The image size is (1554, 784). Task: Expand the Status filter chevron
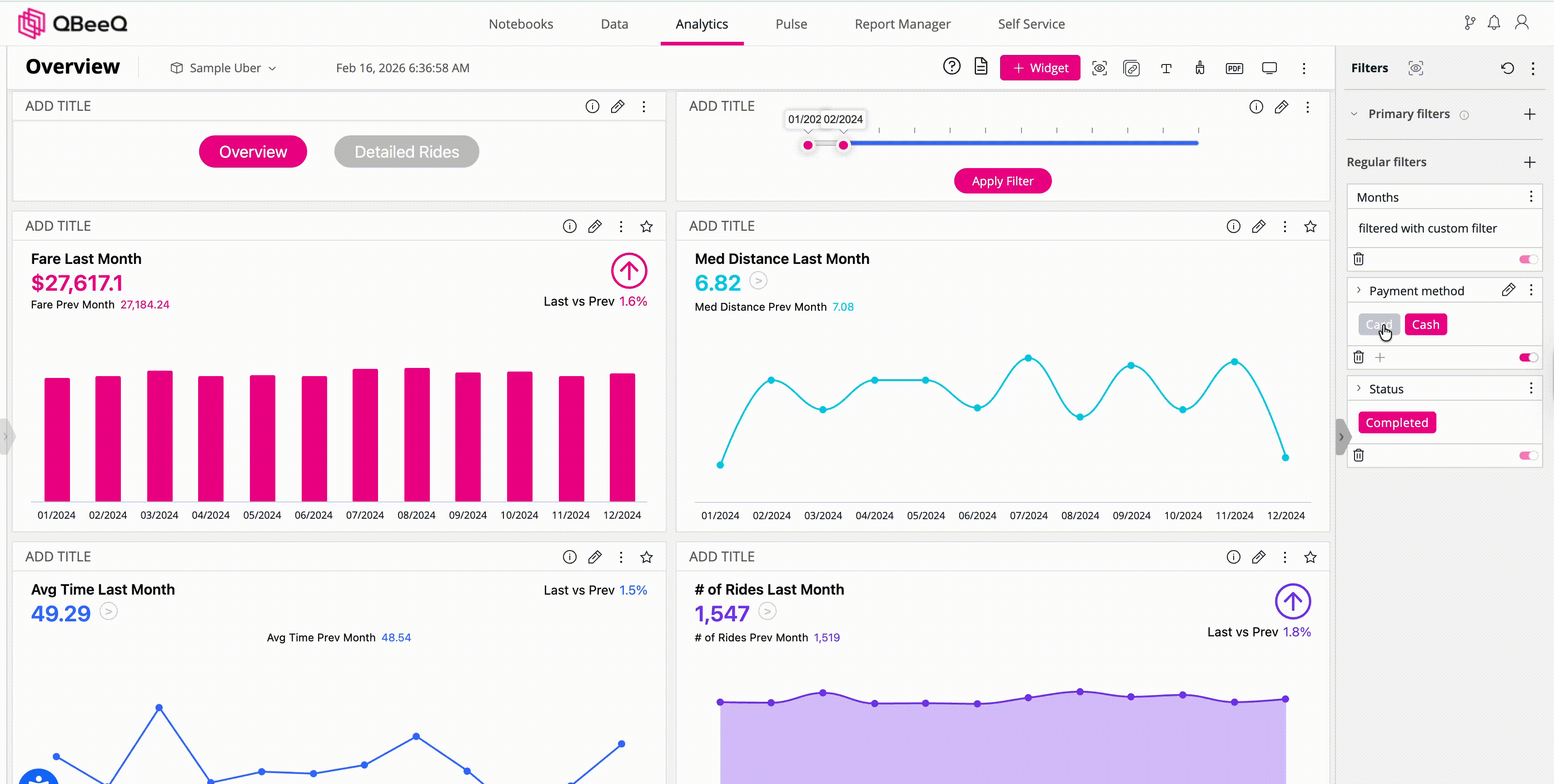[1359, 388]
